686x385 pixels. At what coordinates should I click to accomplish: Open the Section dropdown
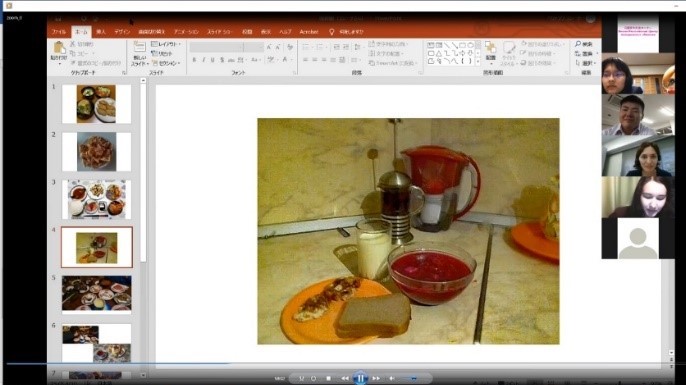(x=166, y=63)
